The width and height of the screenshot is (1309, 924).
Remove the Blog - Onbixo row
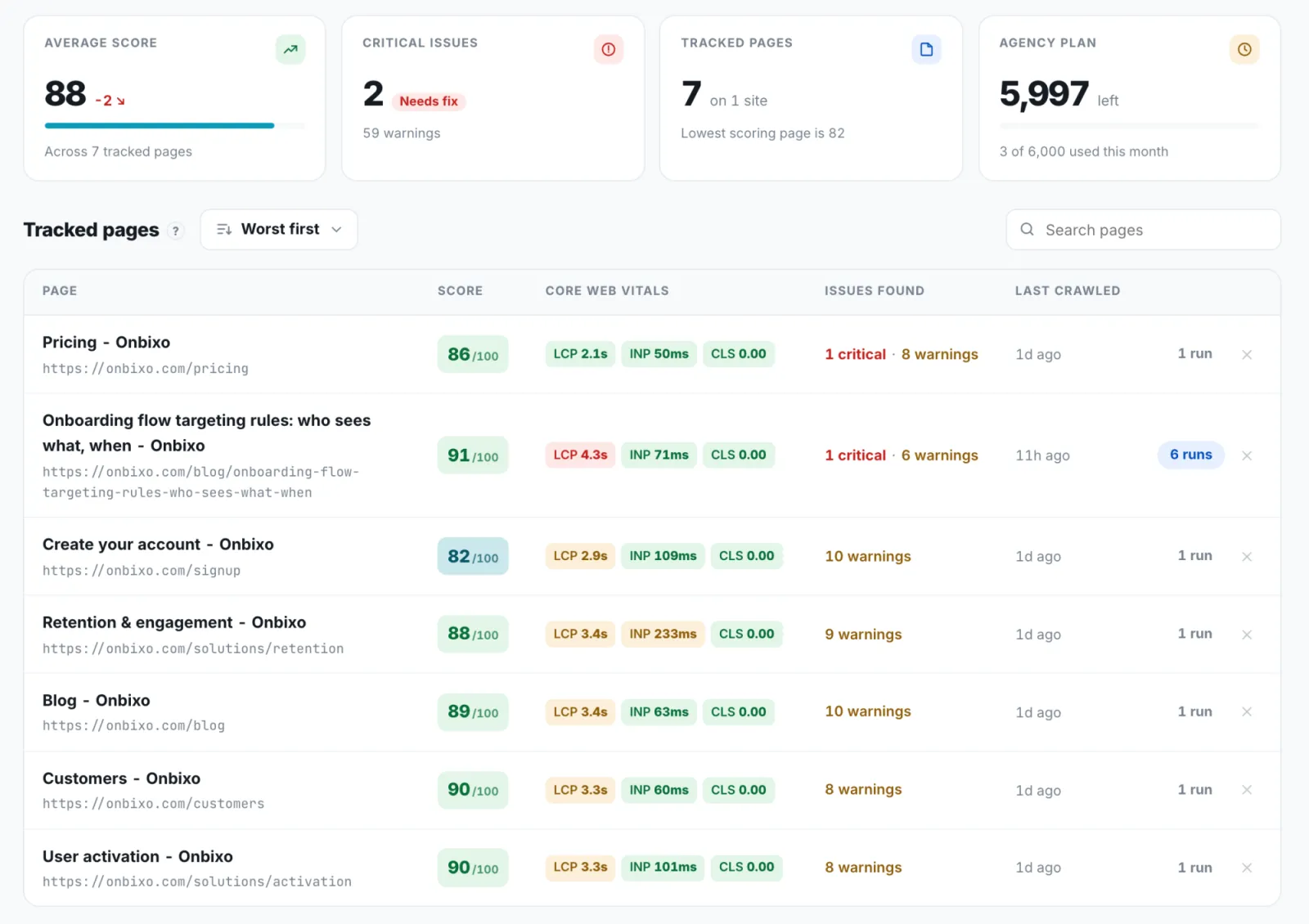point(1247,712)
